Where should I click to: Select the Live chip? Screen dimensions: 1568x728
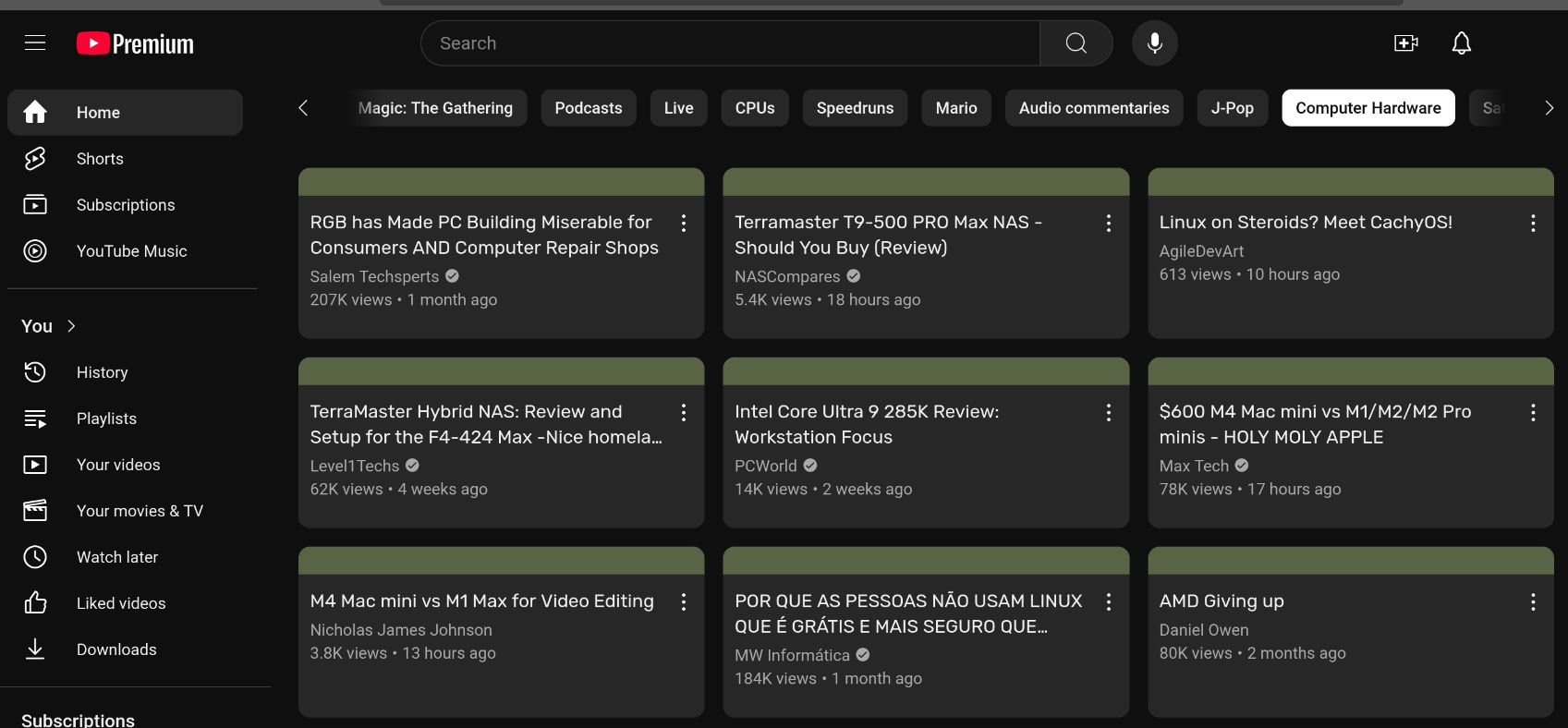[678, 108]
